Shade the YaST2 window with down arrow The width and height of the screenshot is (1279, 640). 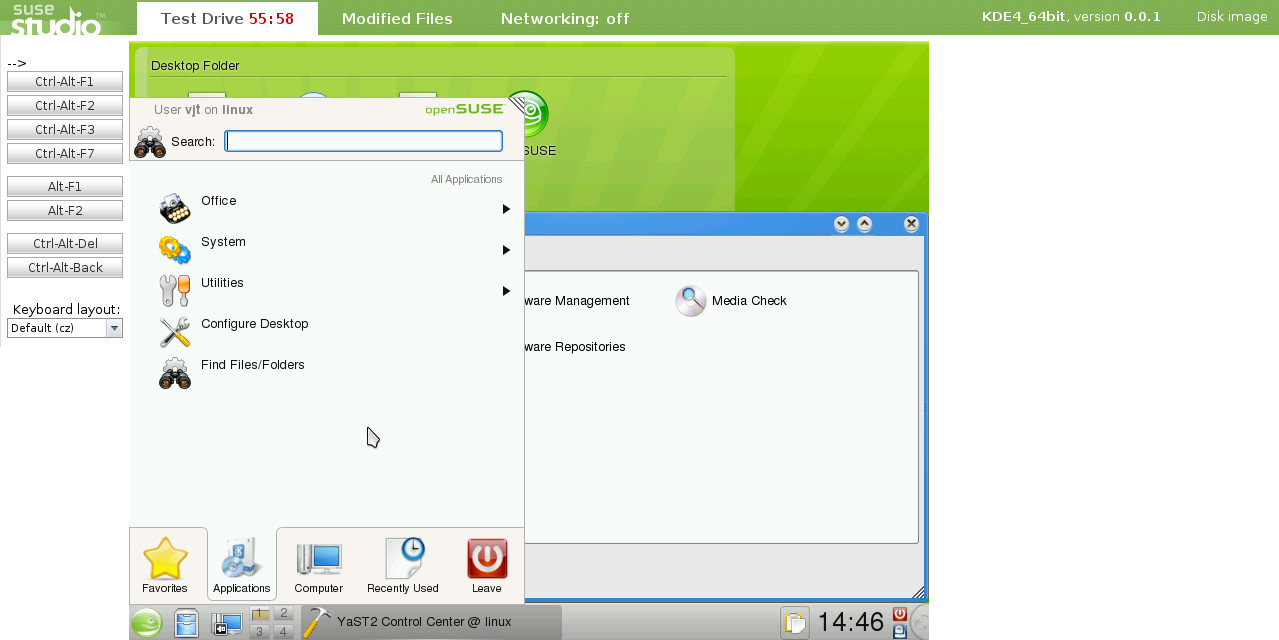[841, 224]
